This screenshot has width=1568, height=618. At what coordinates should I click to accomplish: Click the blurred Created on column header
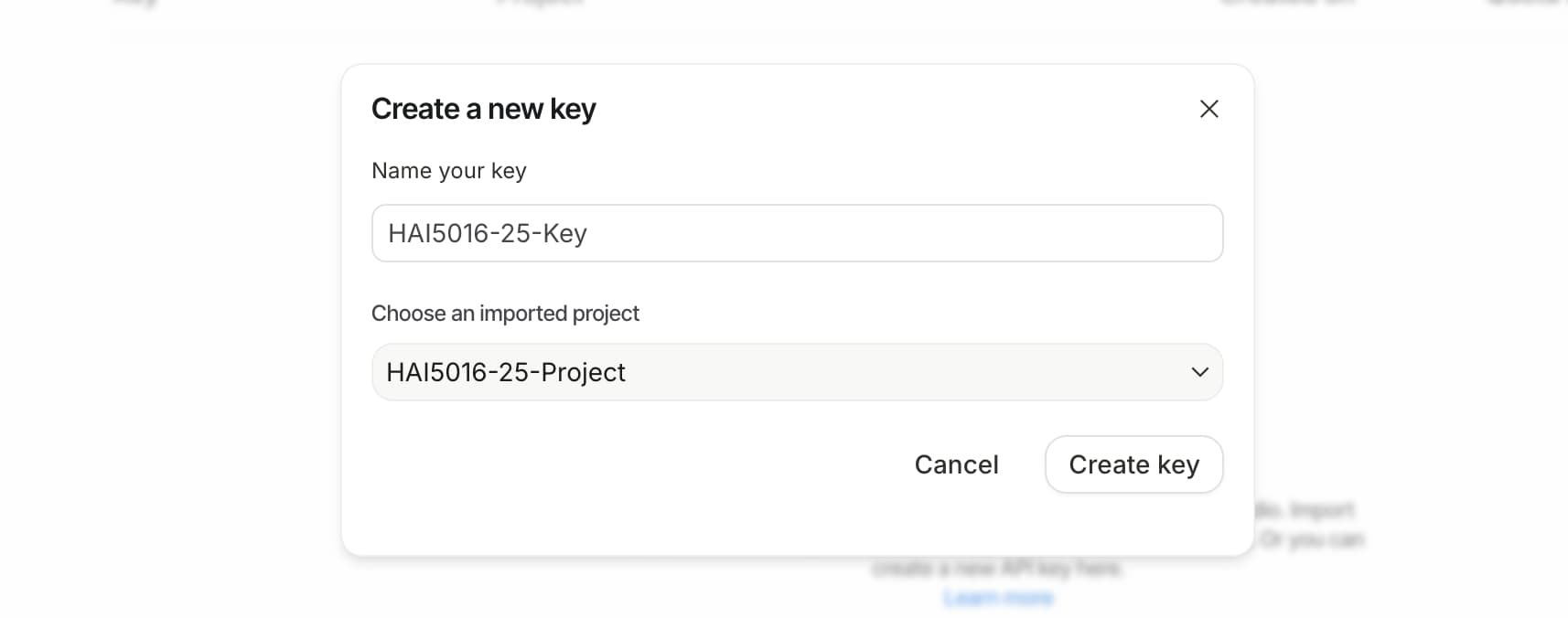pos(1287,3)
